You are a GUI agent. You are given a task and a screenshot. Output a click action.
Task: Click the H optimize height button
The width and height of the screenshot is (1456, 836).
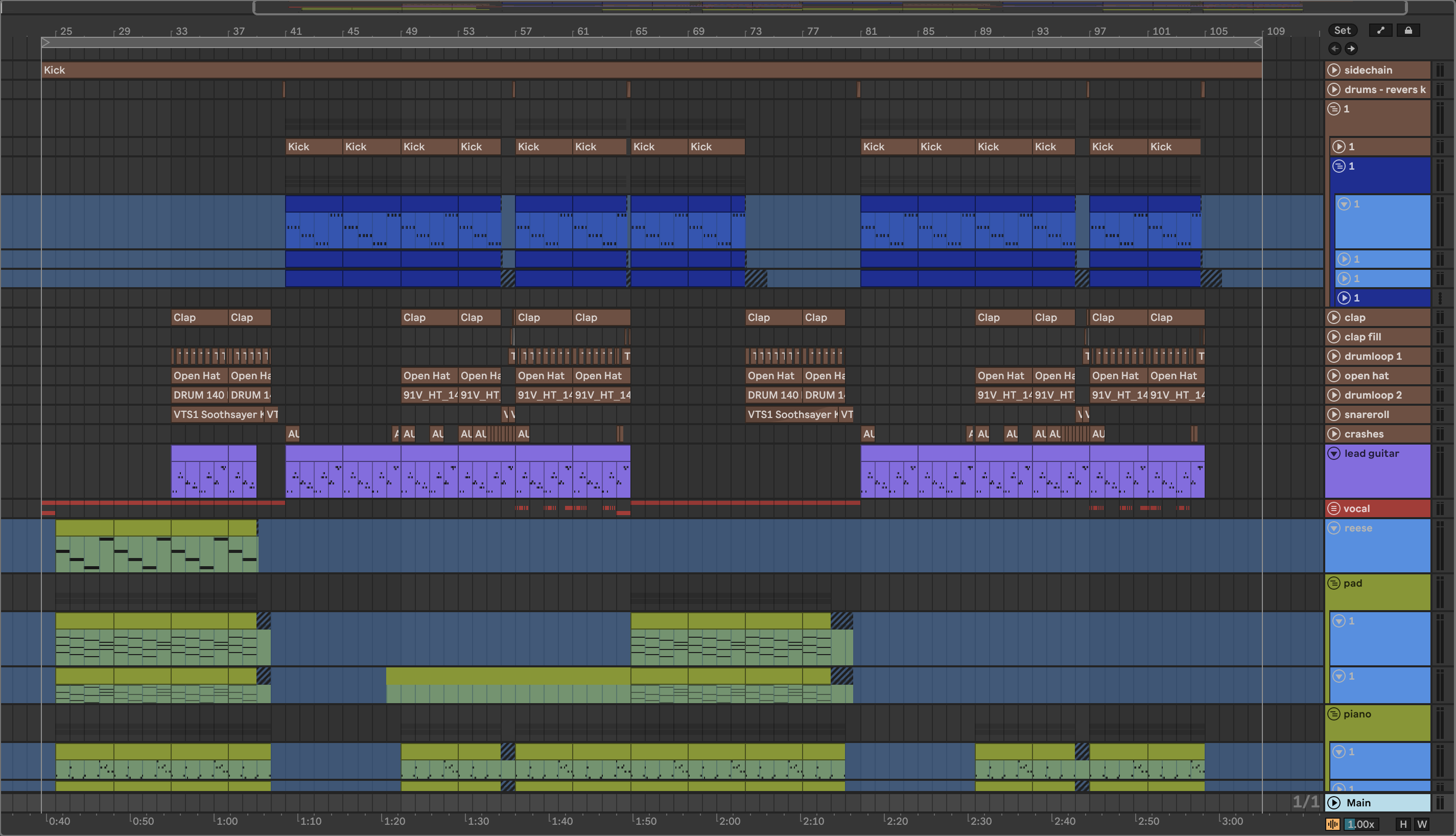point(1403,824)
